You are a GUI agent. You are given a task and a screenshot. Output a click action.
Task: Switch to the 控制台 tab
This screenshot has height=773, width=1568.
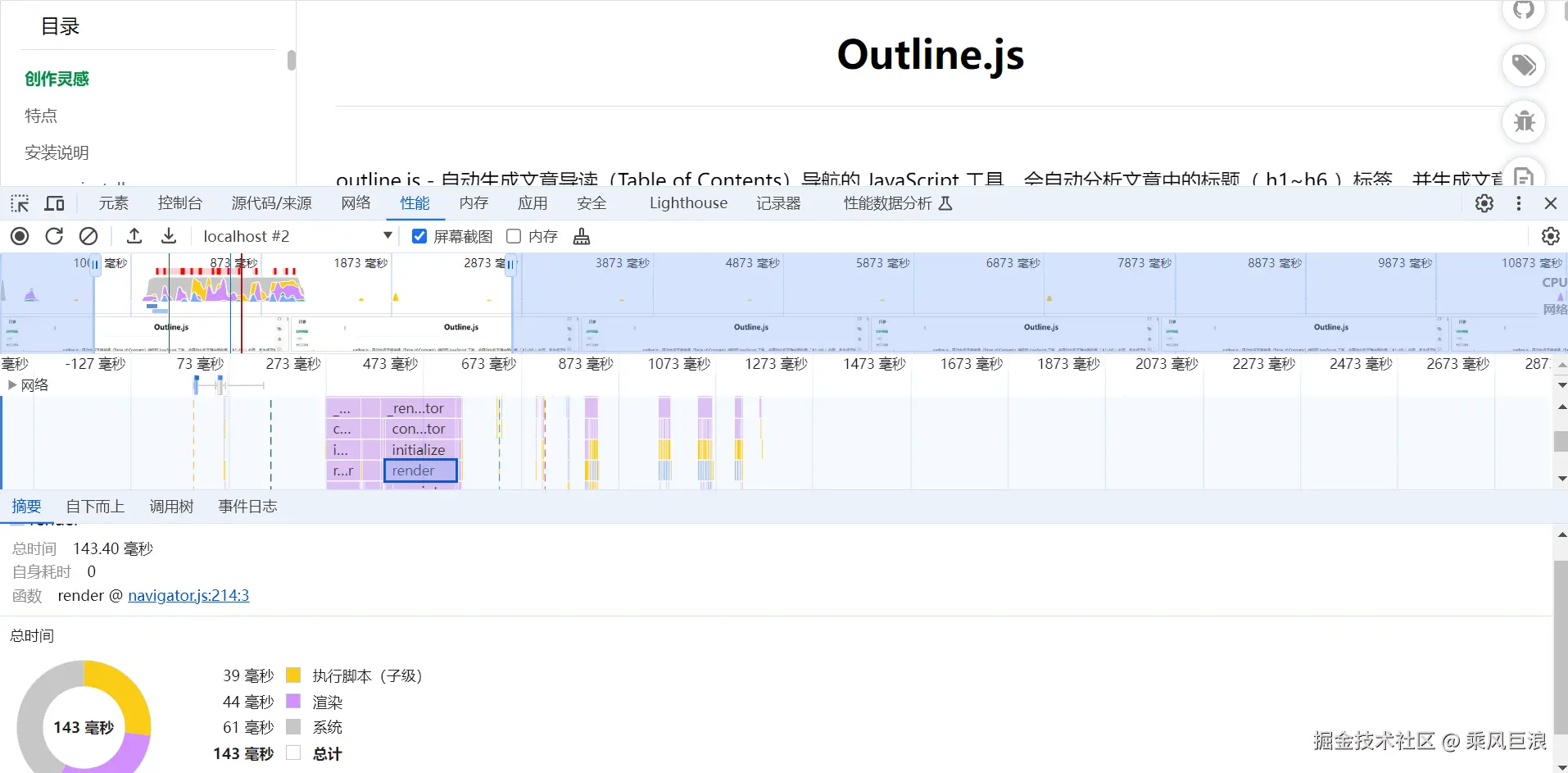coord(179,203)
